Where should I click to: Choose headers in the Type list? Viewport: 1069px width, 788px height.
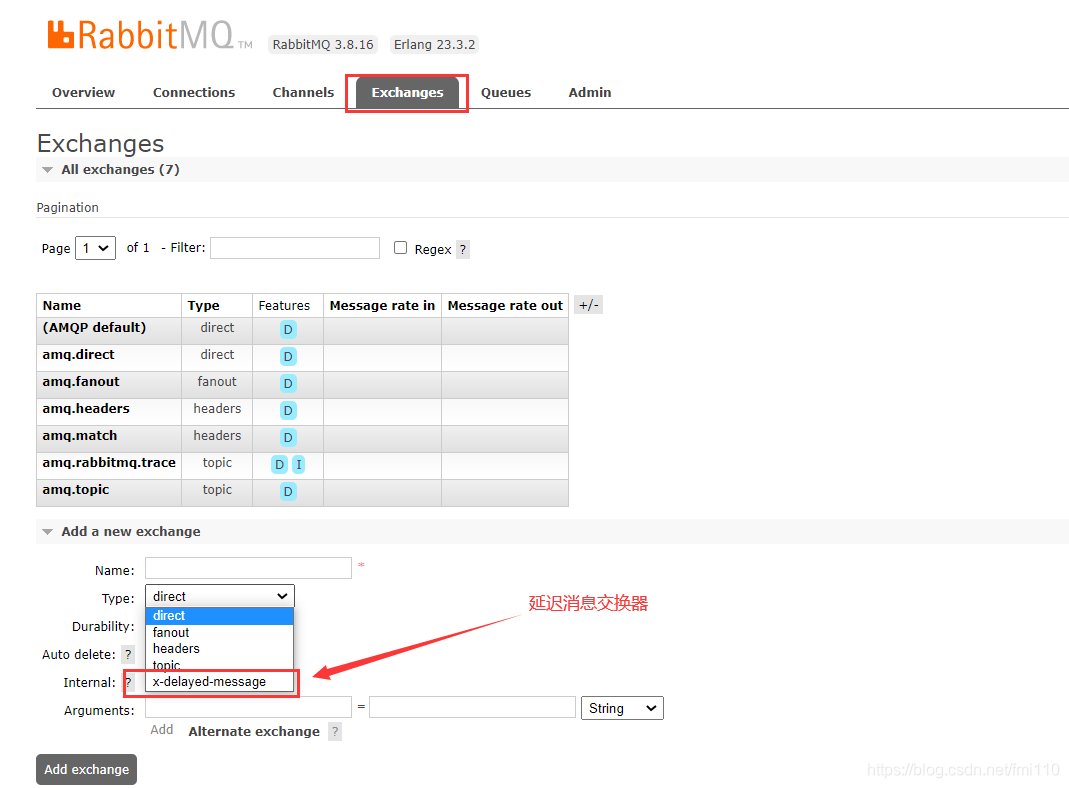pos(220,649)
